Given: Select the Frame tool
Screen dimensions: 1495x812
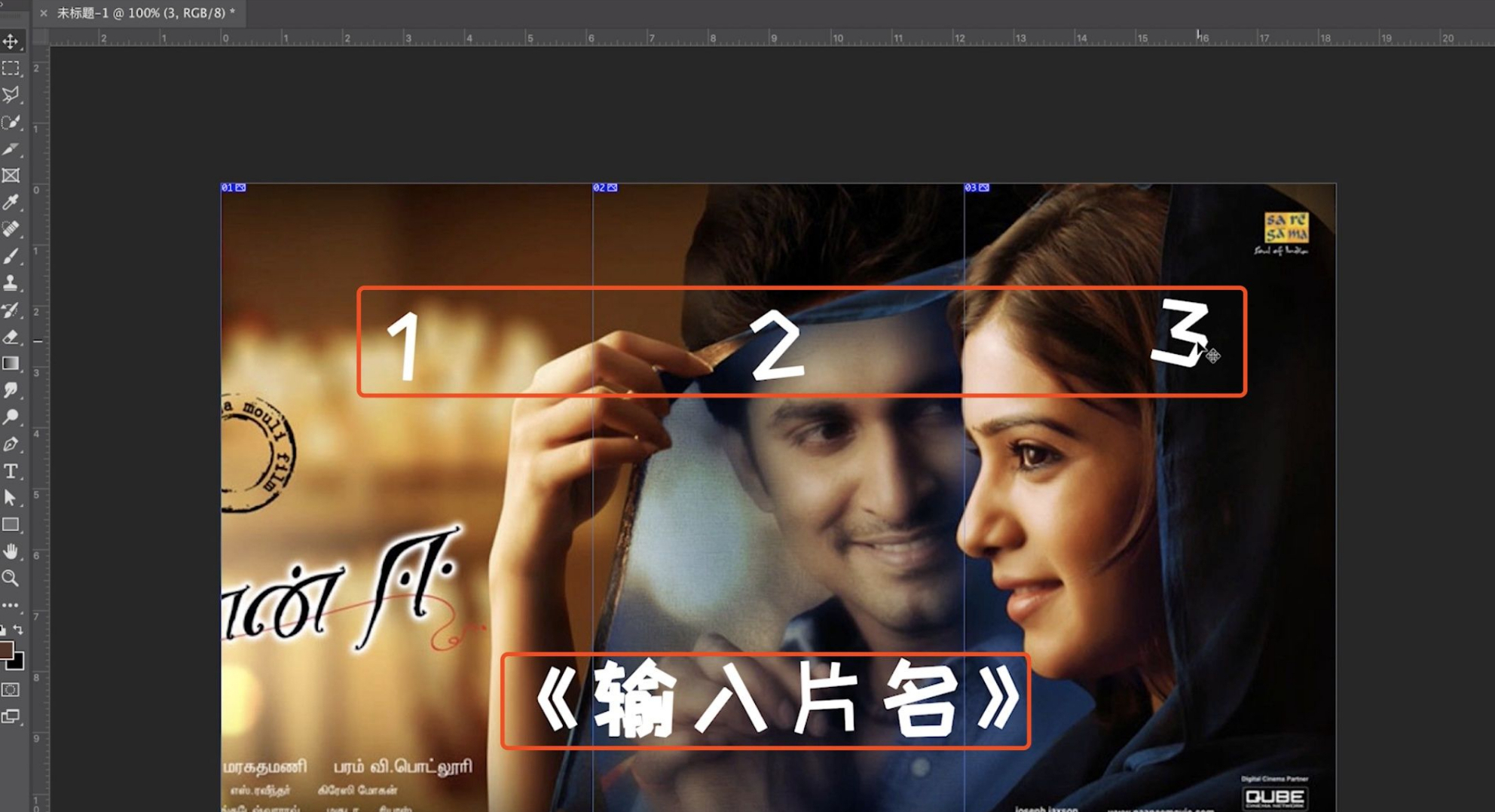Looking at the screenshot, I should click(11, 176).
